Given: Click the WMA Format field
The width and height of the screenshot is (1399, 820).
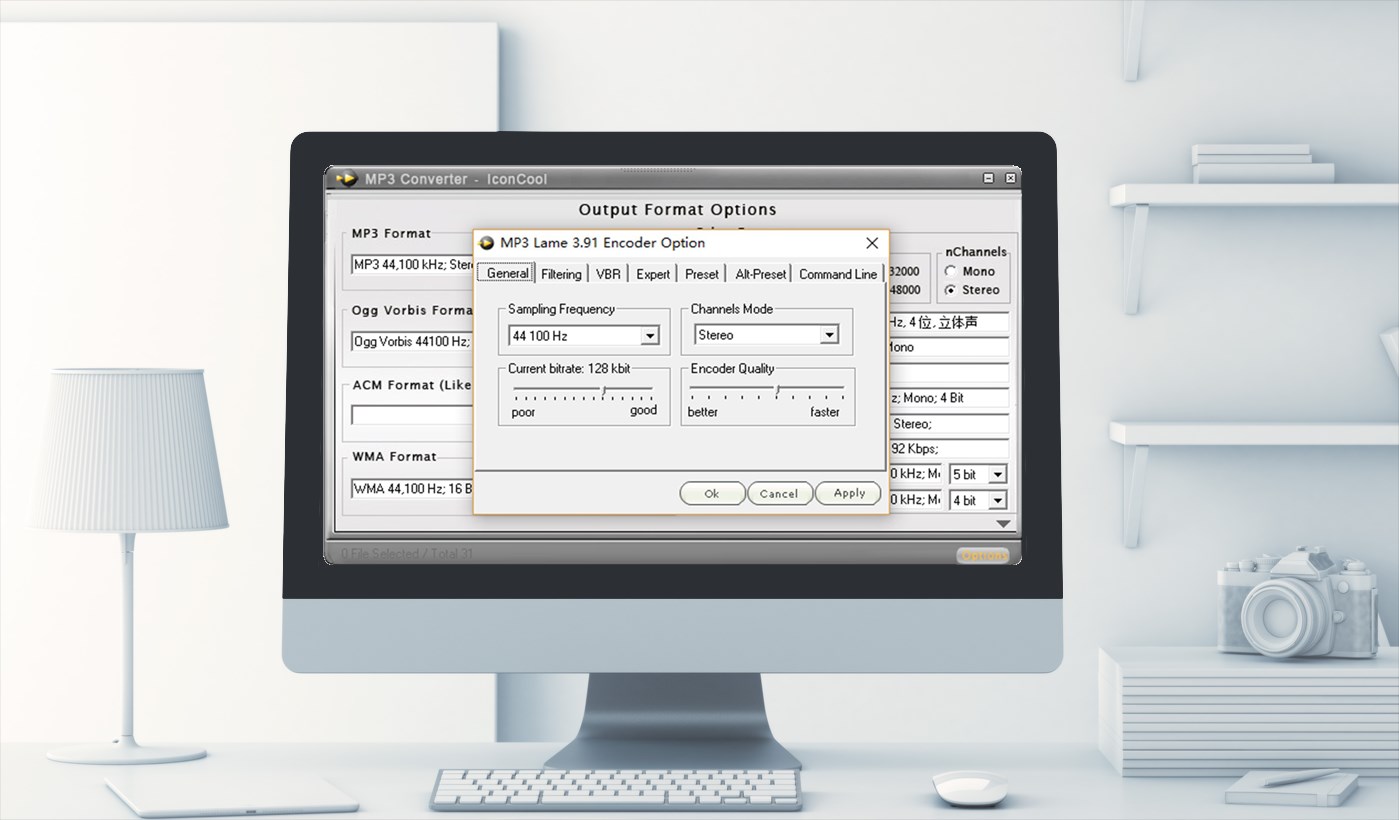Looking at the screenshot, I should click(412, 489).
